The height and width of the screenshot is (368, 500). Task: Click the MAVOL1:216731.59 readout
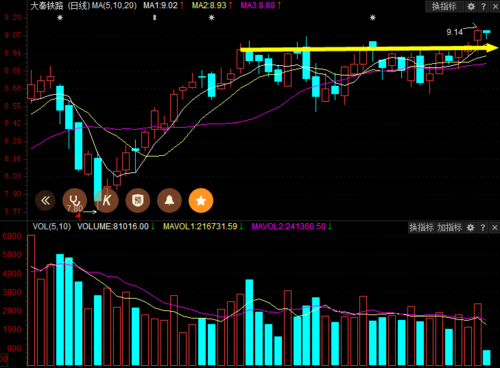tap(200, 227)
